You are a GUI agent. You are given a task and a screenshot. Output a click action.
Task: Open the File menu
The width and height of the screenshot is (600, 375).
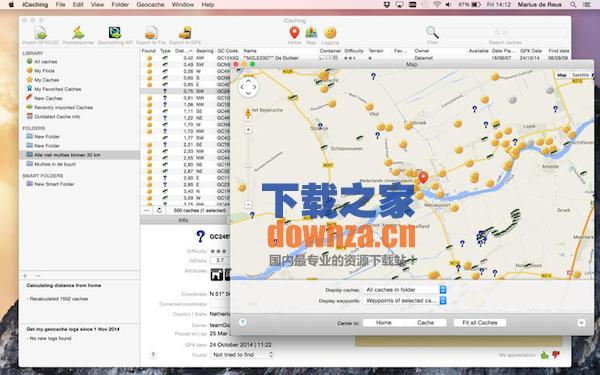60,5
